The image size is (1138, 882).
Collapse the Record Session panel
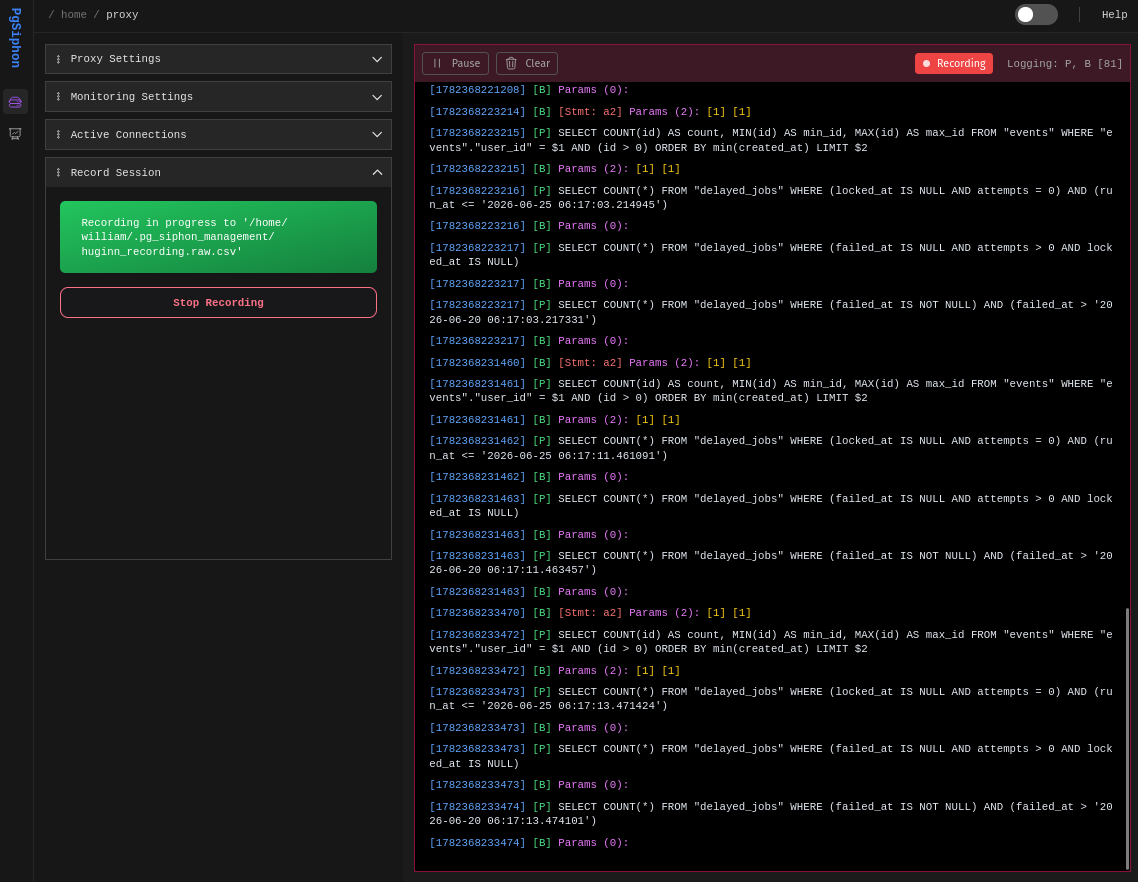pos(218,173)
